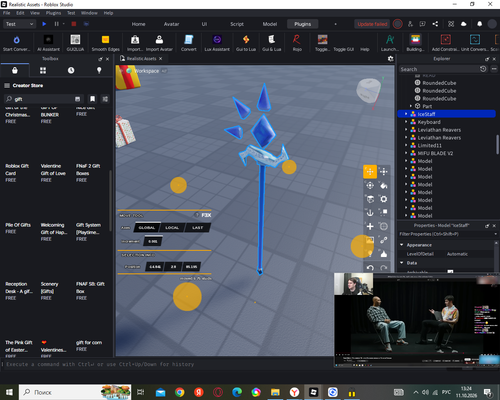Click the F3X Position X value field

click(155, 267)
